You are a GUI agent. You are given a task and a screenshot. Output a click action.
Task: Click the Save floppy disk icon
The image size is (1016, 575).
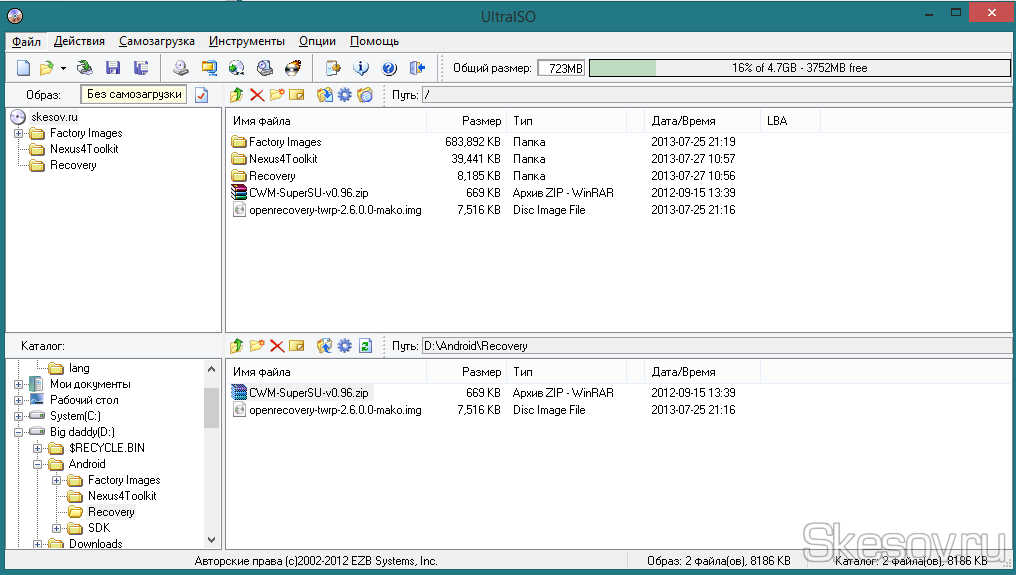point(113,68)
